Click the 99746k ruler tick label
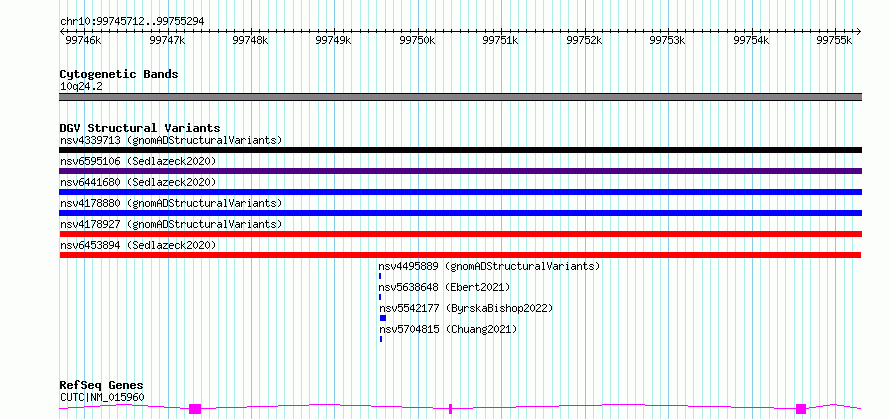 pos(83,40)
